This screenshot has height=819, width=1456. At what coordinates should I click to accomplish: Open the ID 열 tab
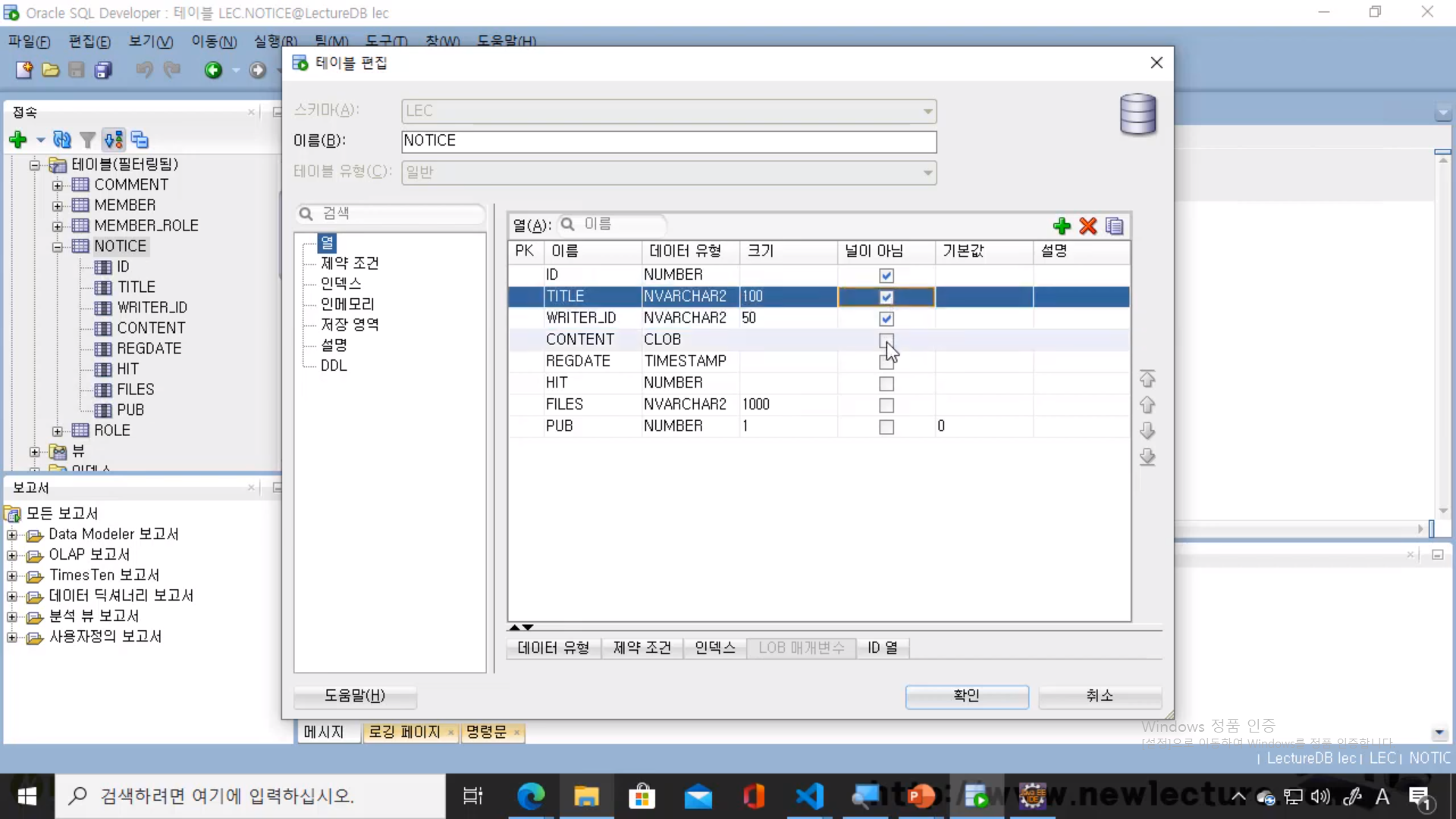point(882,648)
